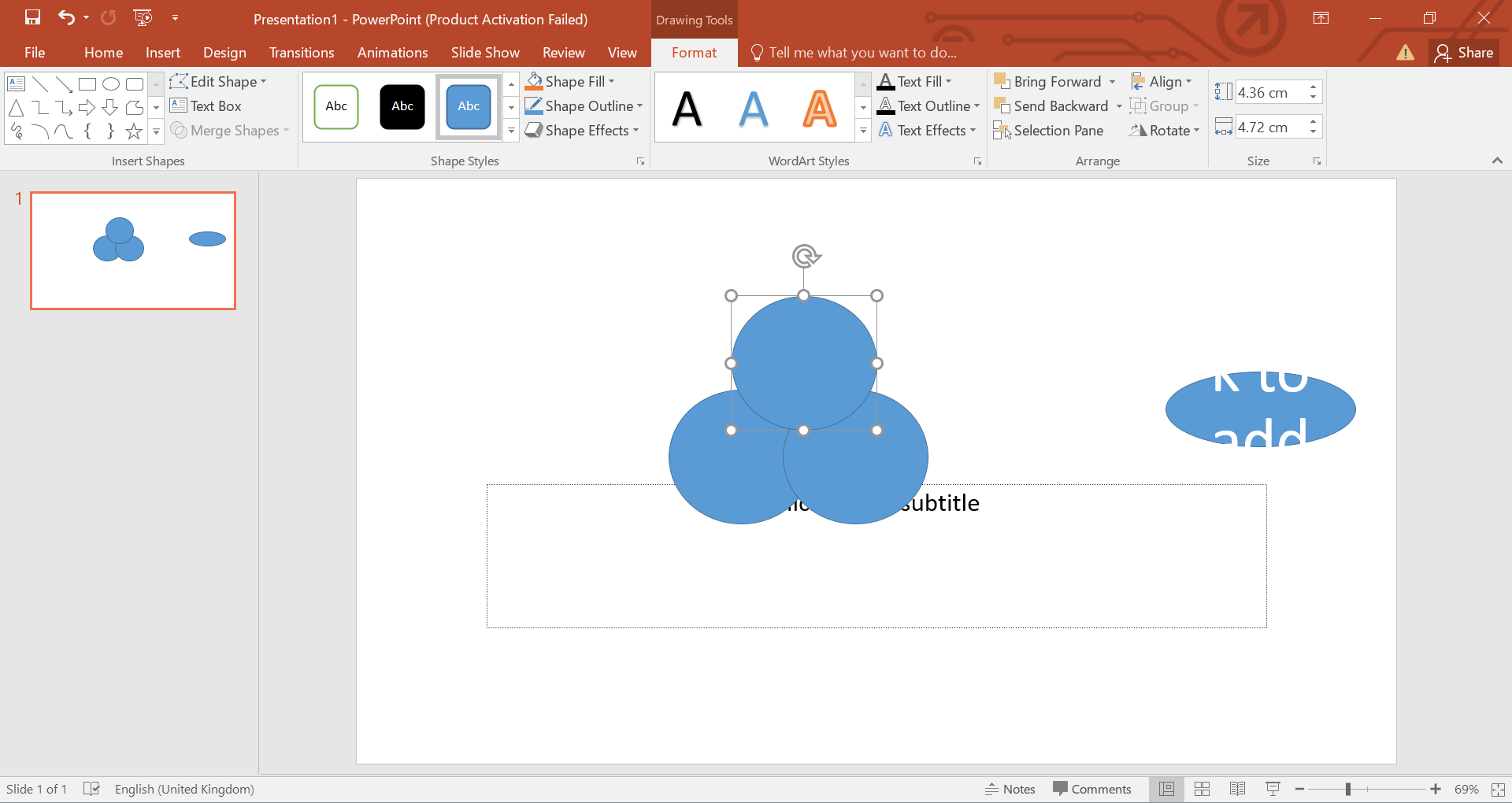This screenshot has height=803, width=1512.
Task: Click the Share button
Action: [x=1464, y=53]
